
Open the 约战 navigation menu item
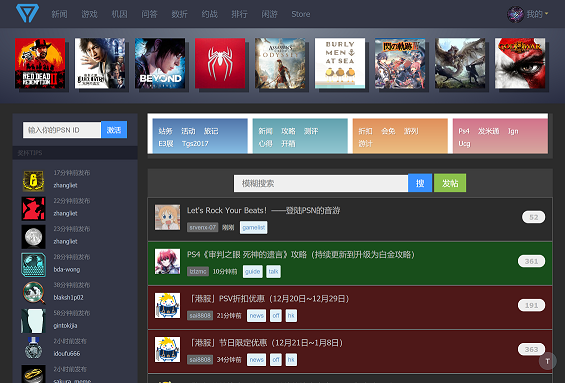(x=209, y=14)
